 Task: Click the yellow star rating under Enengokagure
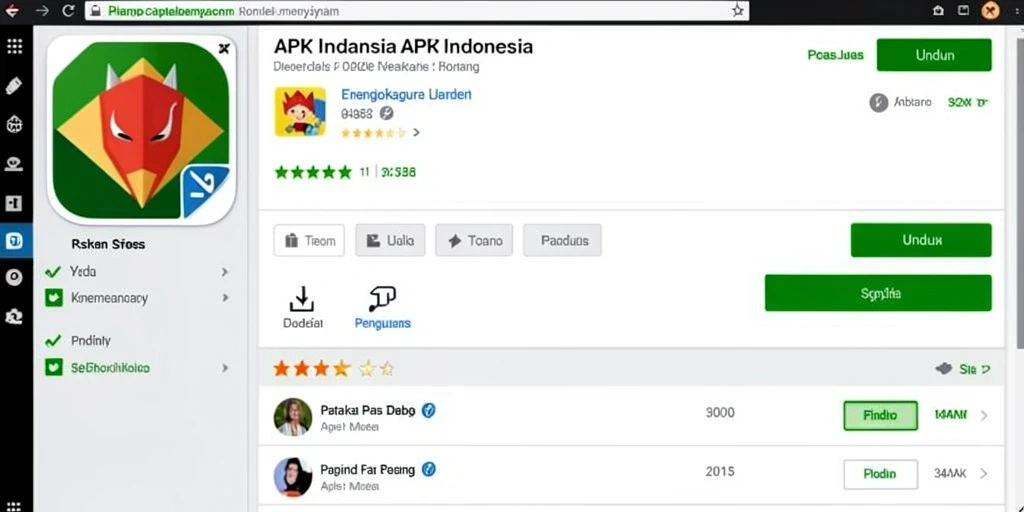point(374,133)
